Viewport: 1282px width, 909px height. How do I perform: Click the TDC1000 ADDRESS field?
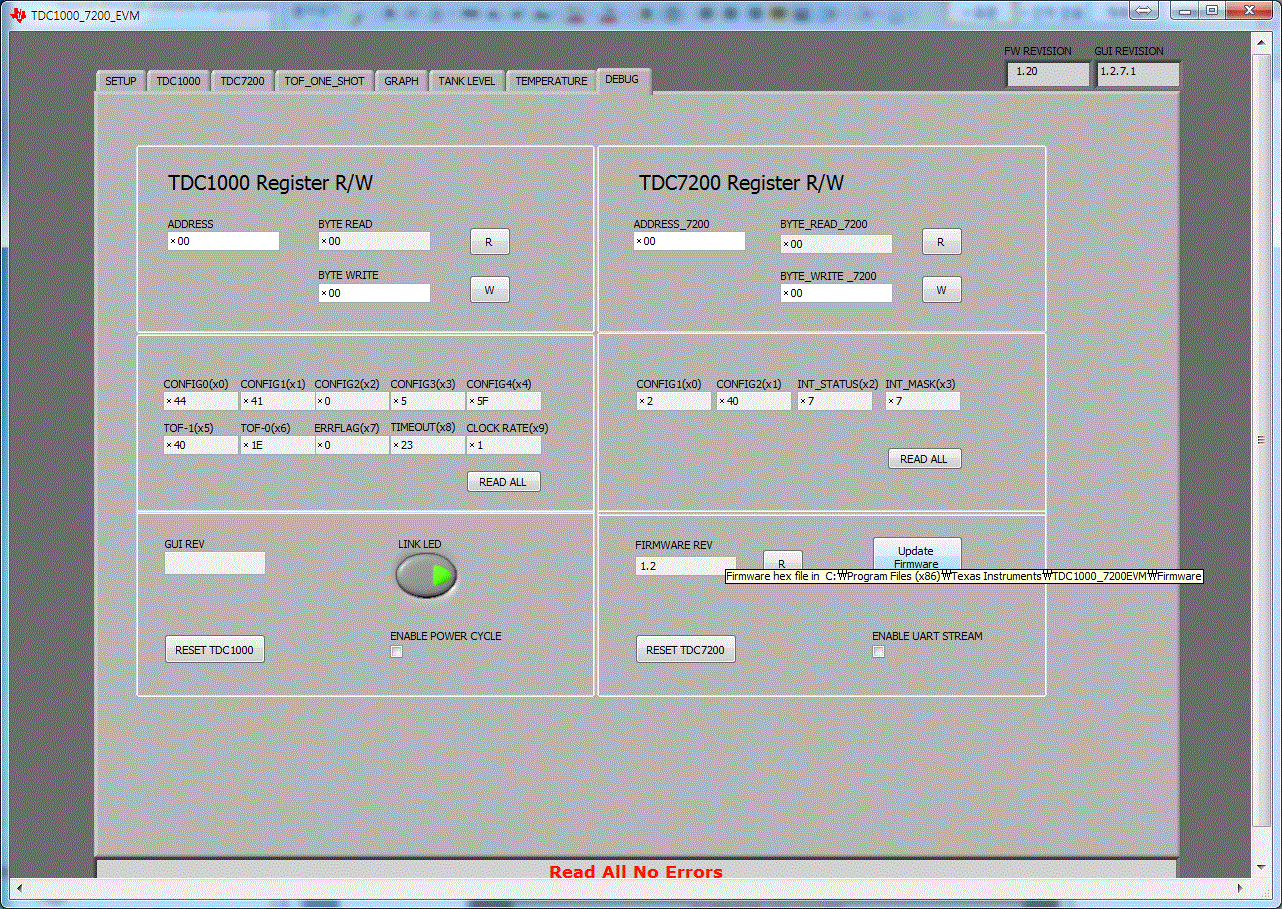[223, 241]
